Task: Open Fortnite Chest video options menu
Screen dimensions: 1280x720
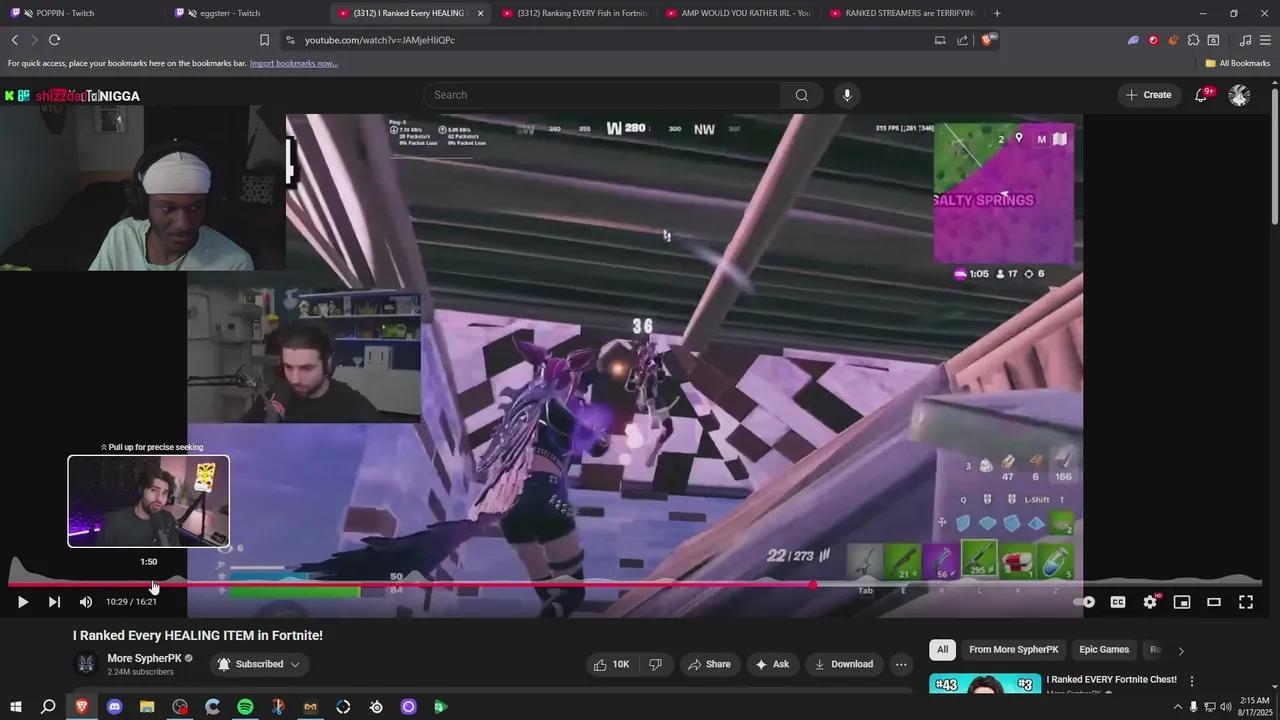Action: (x=1192, y=681)
